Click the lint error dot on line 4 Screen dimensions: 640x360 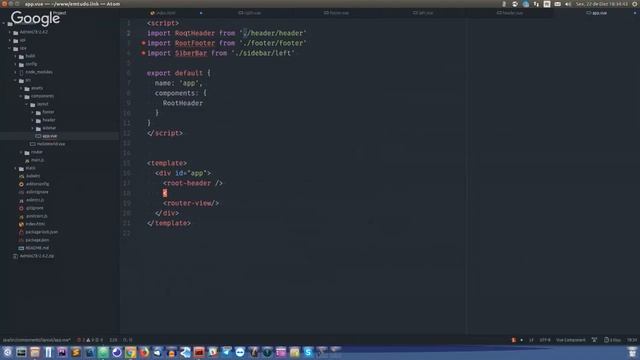tap(144, 53)
